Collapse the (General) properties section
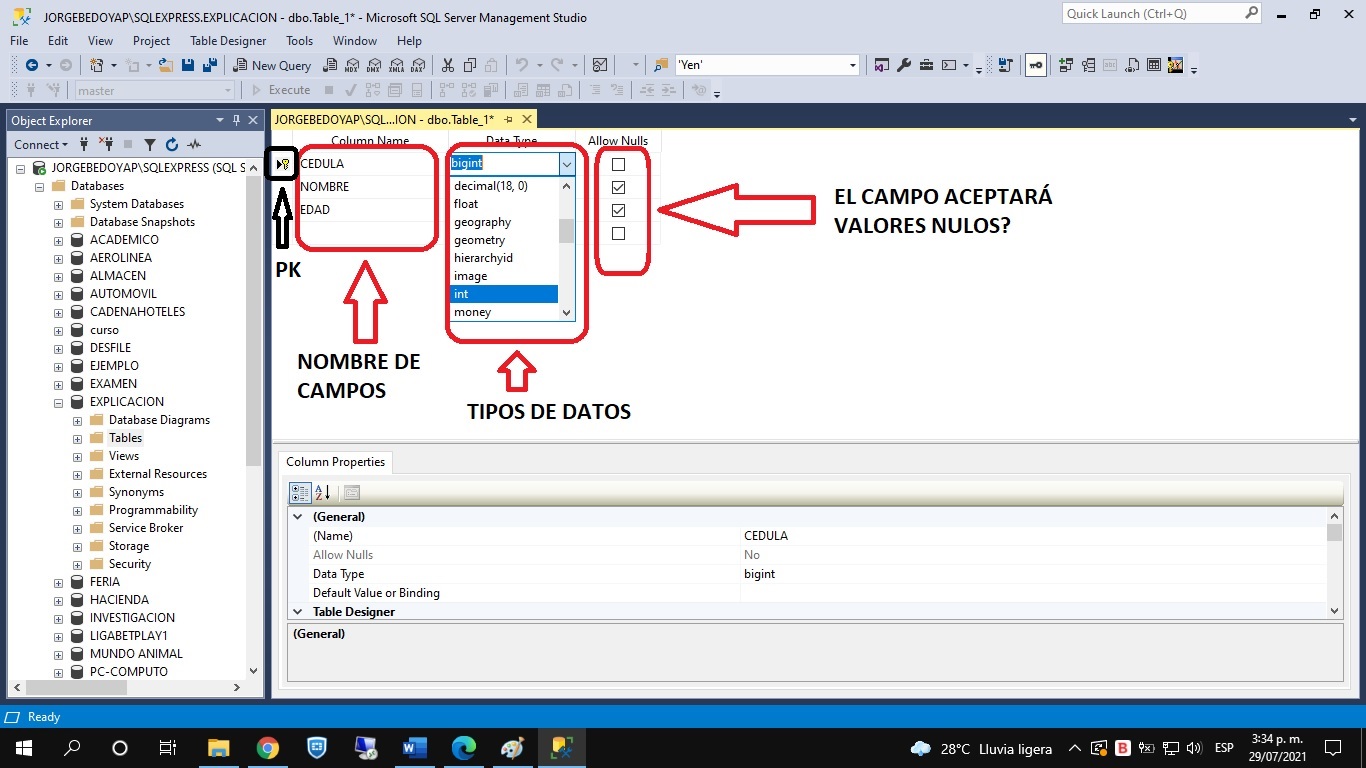This screenshot has width=1366, height=768. pyautogui.click(x=297, y=517)
